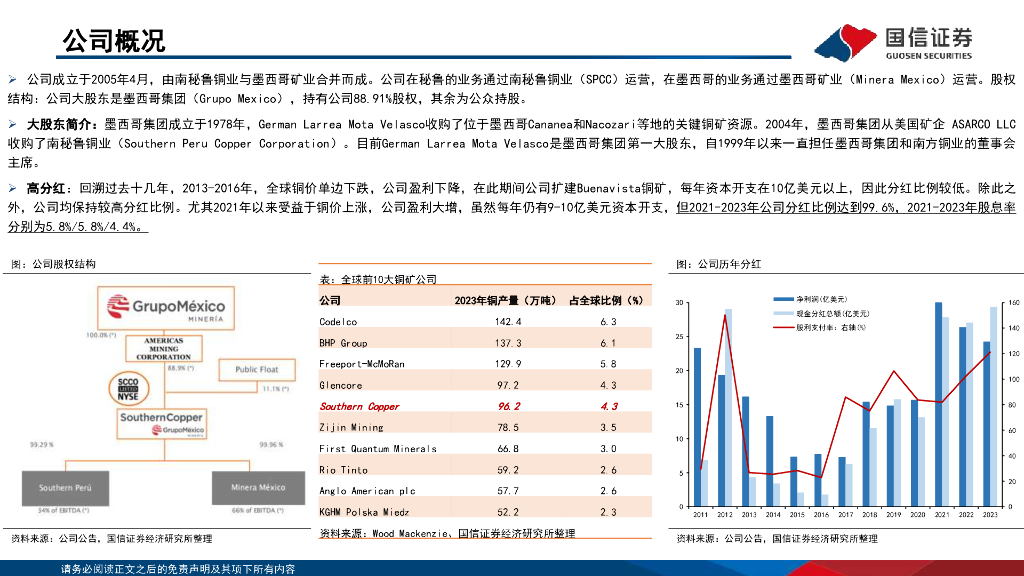Click the 2023 label on chart x-axis
This screenshot has height=576, width=1024.
990,515
